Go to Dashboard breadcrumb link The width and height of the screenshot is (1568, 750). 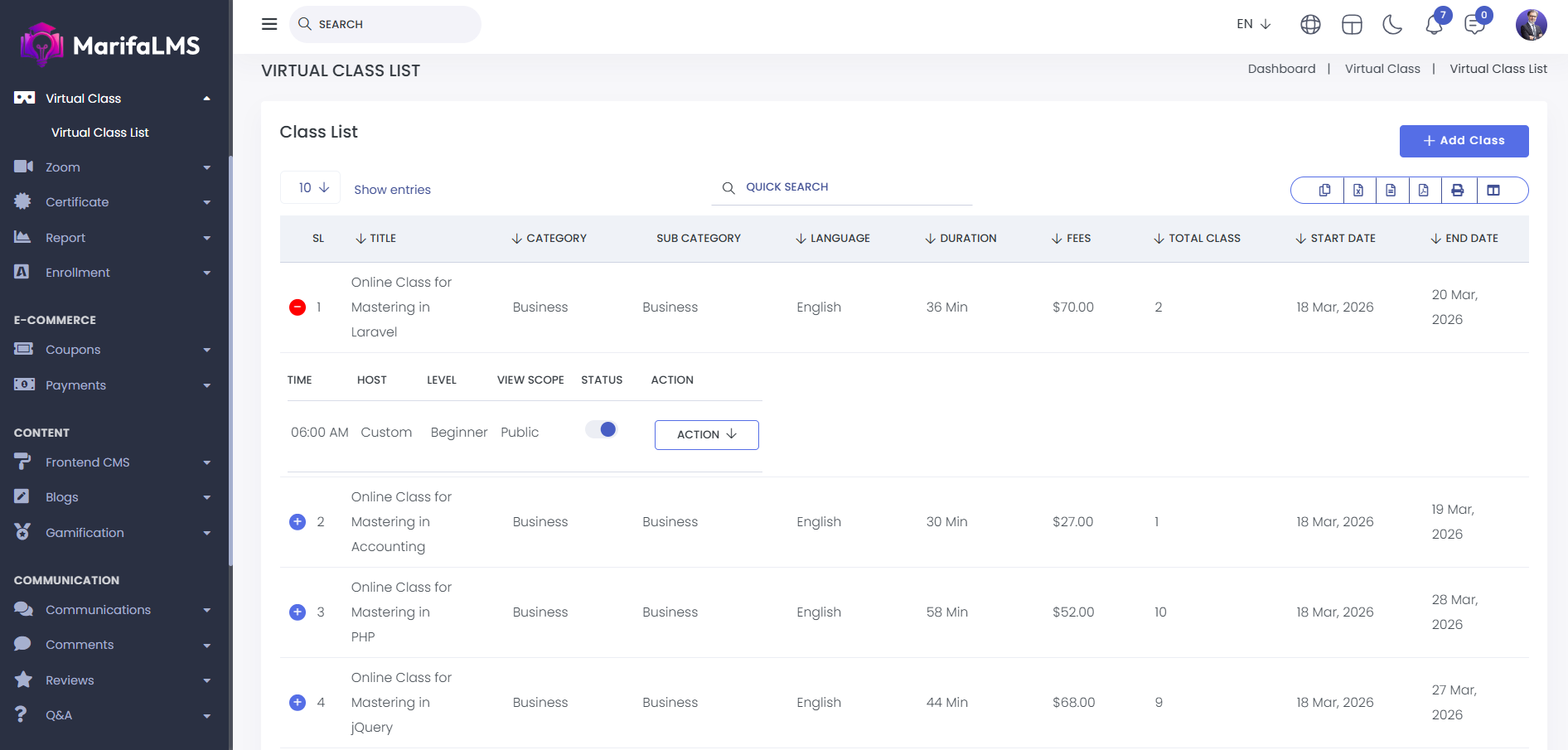pos(1281,69)
